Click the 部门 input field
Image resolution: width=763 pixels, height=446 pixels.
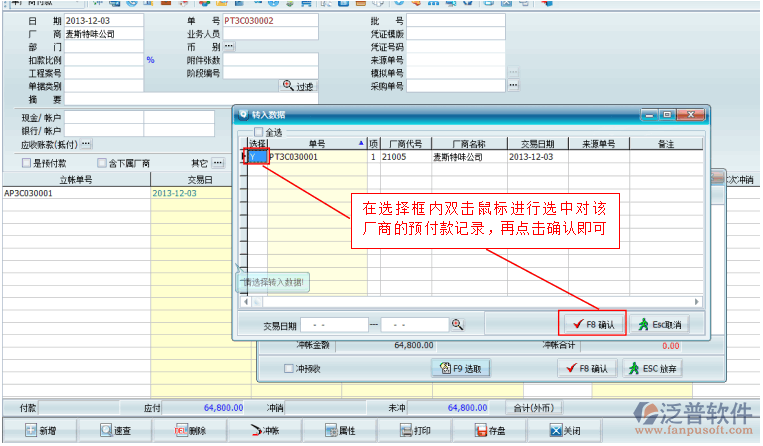click(104, 47)
